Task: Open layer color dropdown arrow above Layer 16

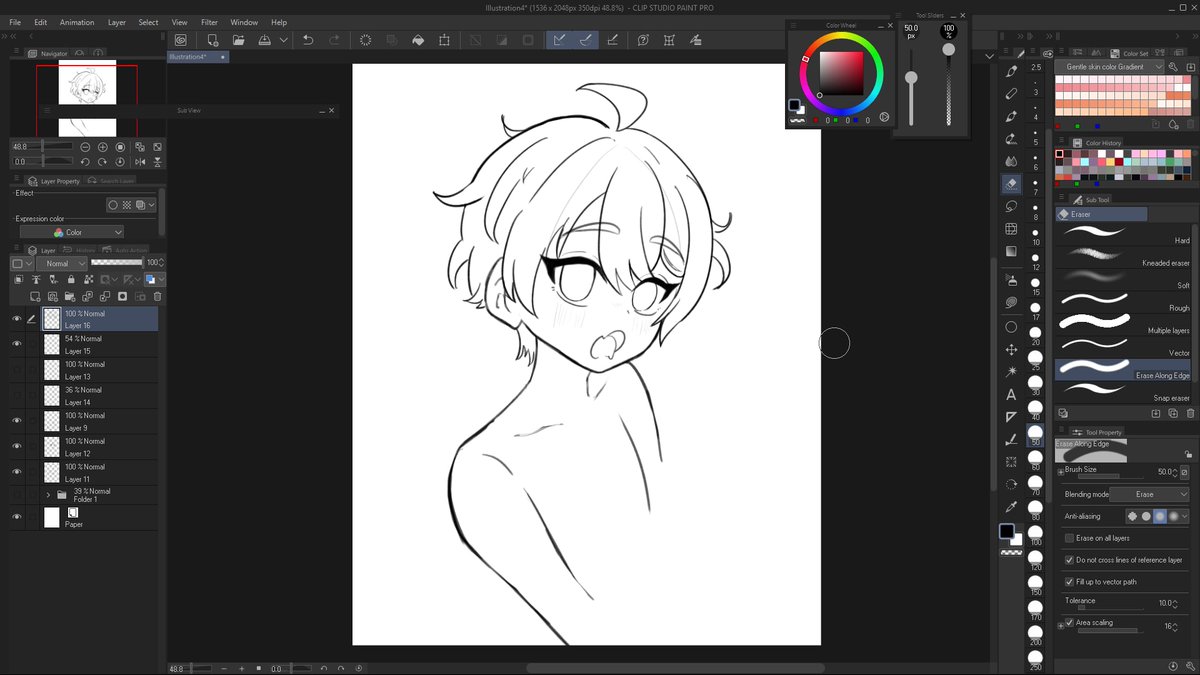Action: 162,280
